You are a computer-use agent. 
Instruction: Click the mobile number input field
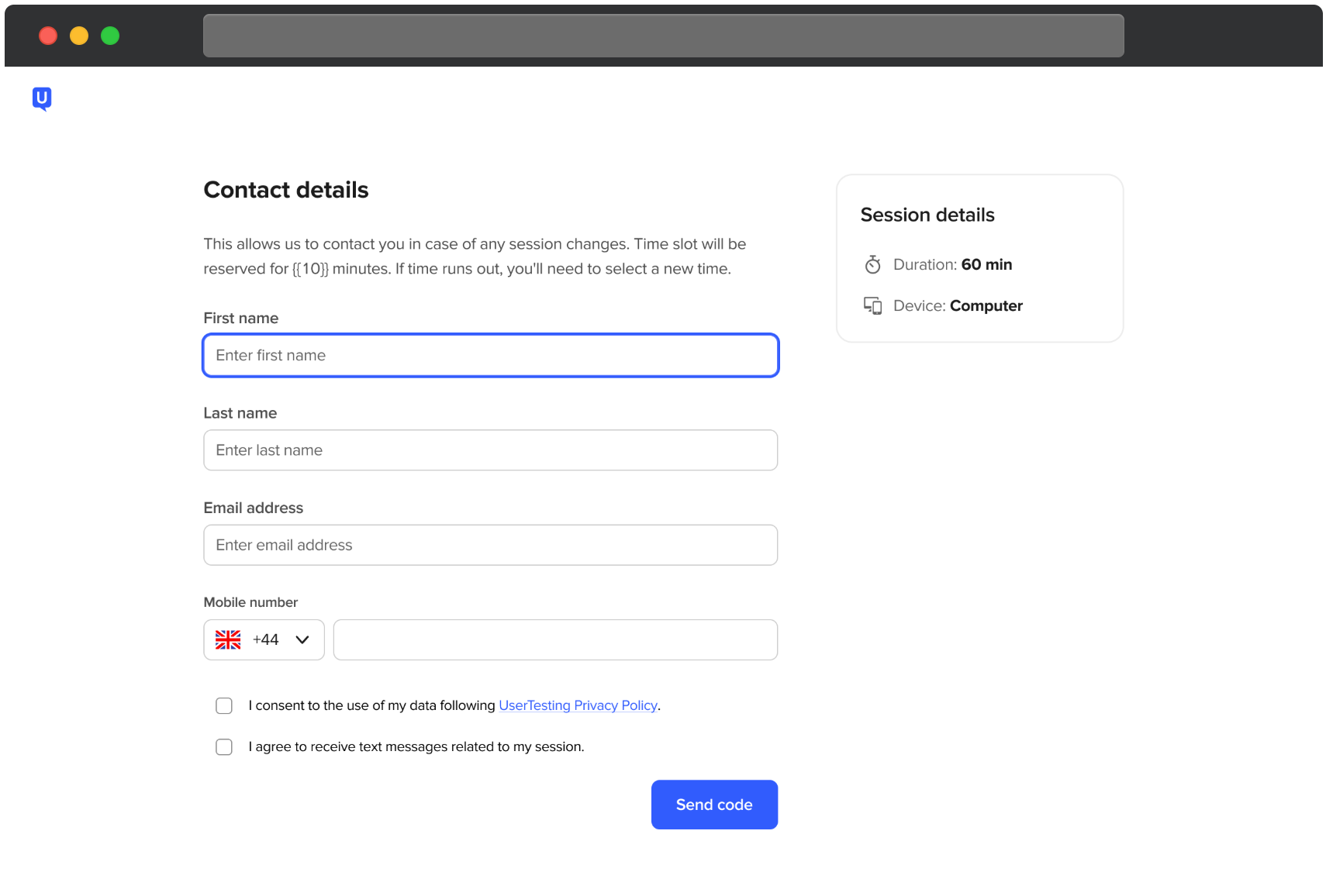(x=555, y=639)
